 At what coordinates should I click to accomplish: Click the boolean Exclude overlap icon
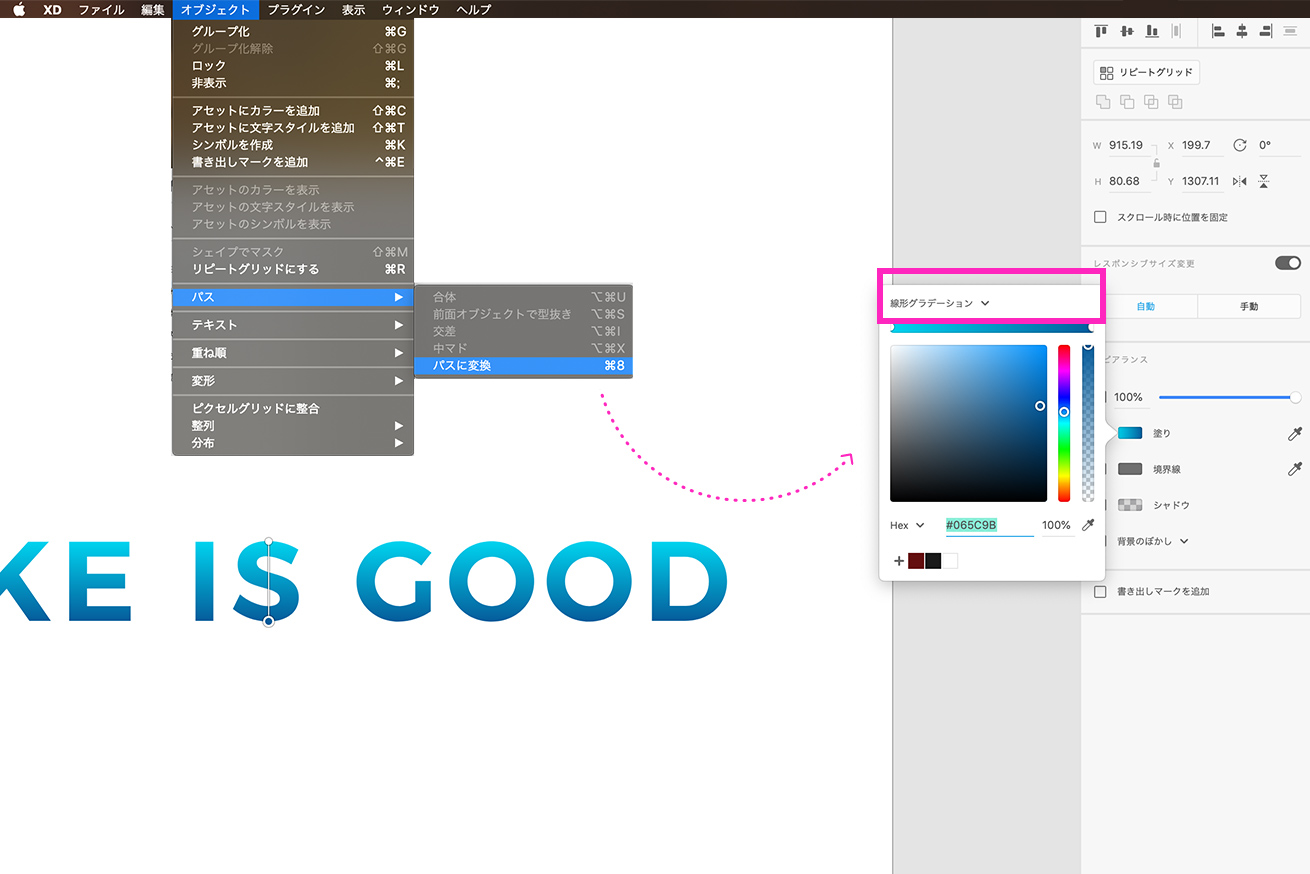[x=1175, y=102]
